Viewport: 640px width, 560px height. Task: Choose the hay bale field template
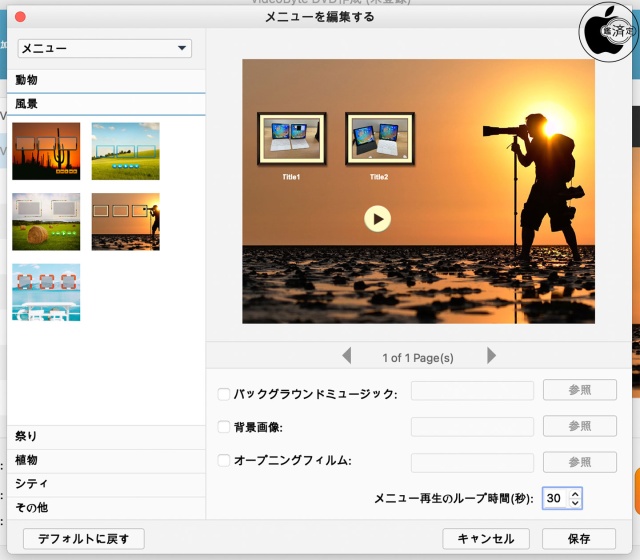click(x=46, y=221)
